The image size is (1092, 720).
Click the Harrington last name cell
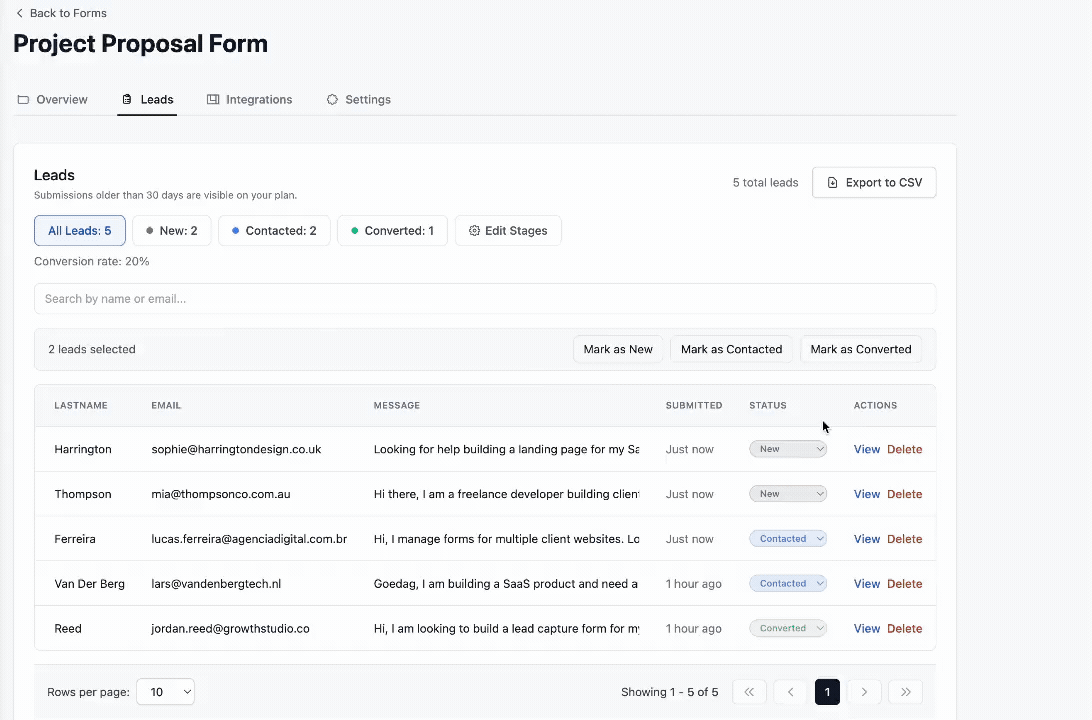[83, 449]
